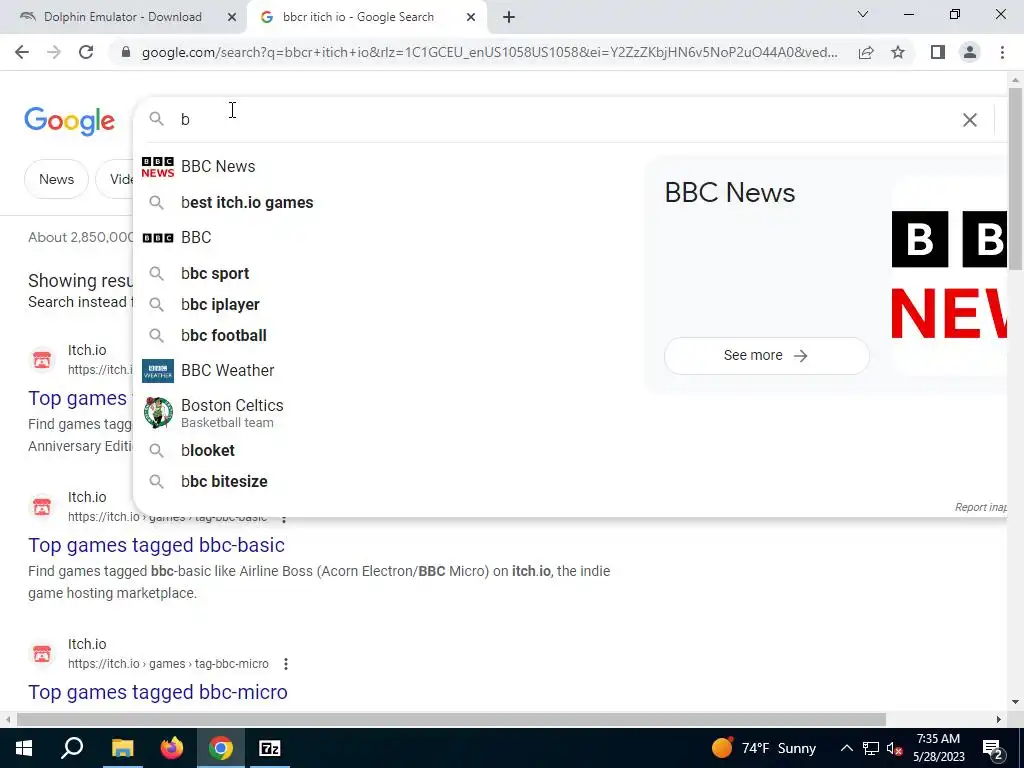
Task: Click the muted volume tray icon
Action: tap(895, 748)
